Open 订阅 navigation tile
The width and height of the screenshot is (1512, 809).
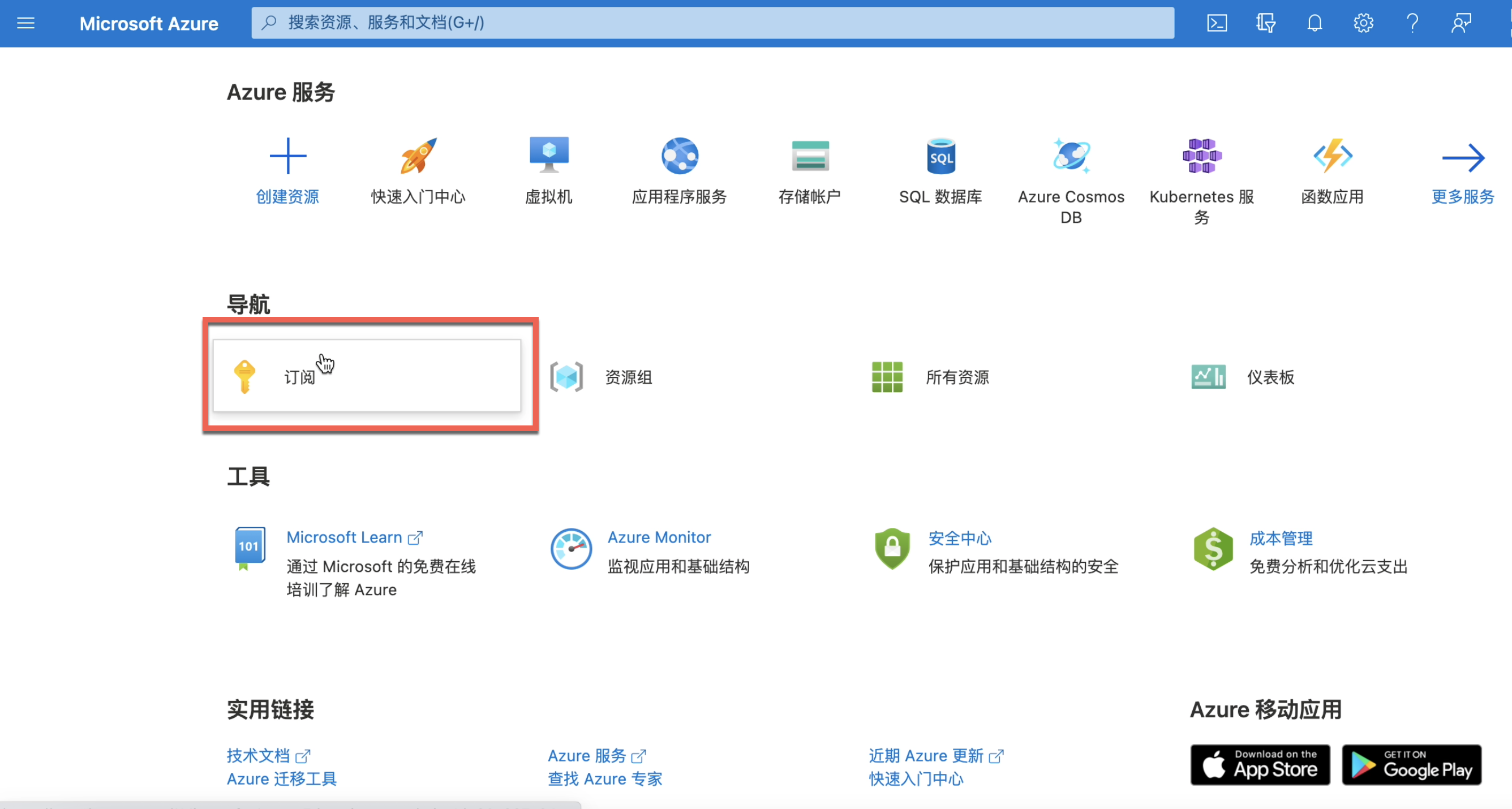[367, 376]
